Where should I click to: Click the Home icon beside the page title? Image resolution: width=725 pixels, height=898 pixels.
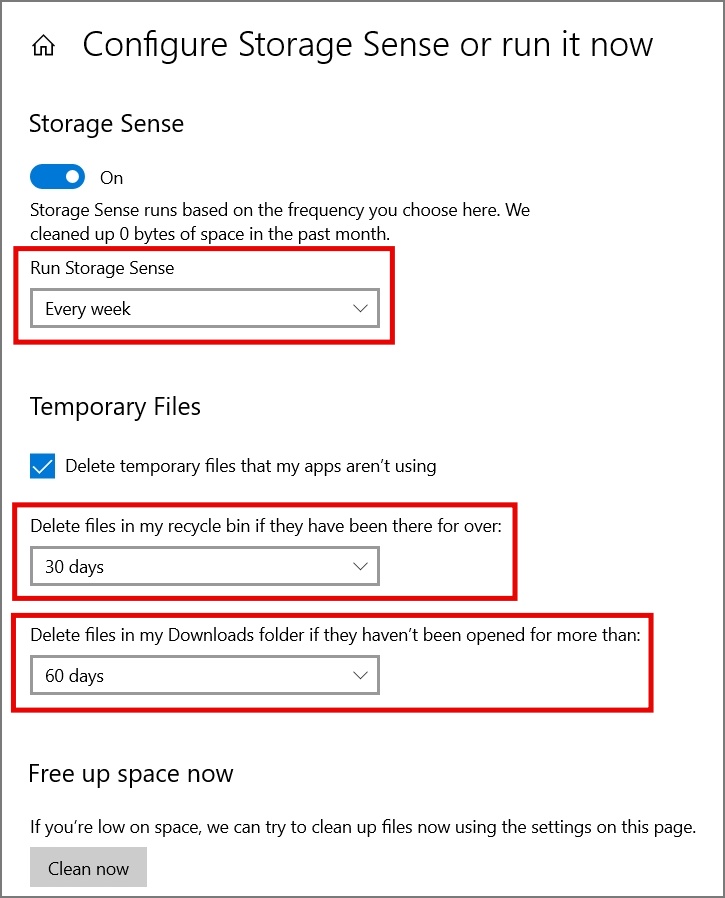43,46
